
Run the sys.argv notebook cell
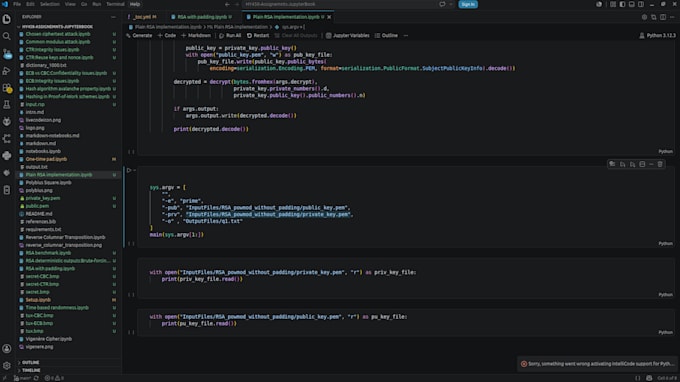click(x=129, y=170)
